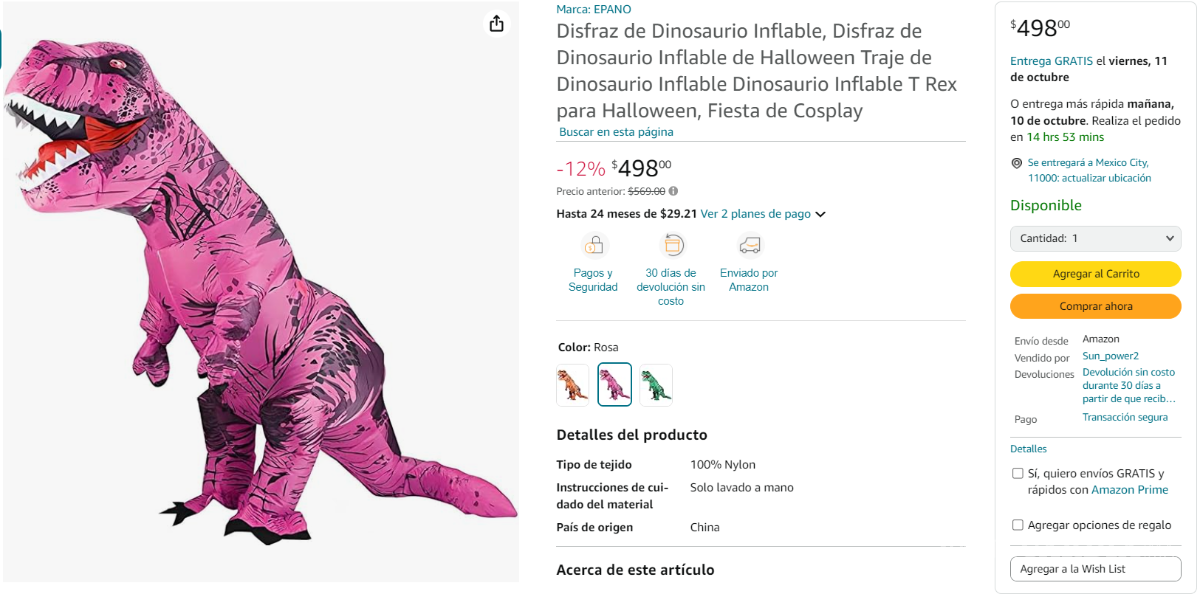This screenshot has height=594, width=1200.
Task: Check Agregar opciones de regalo
Action: tap(1017, 524)
